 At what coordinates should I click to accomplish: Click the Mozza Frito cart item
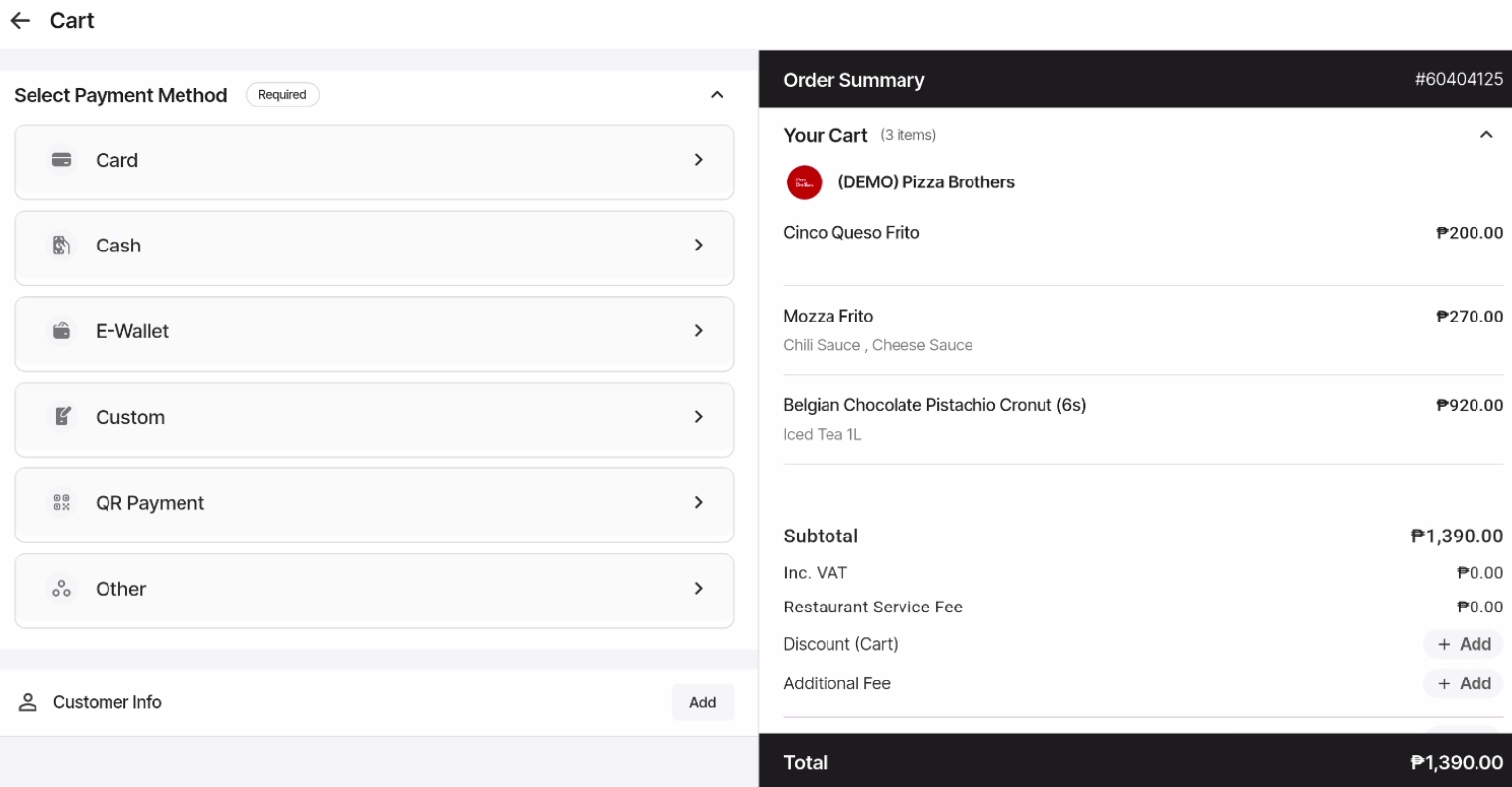(828, 317)
